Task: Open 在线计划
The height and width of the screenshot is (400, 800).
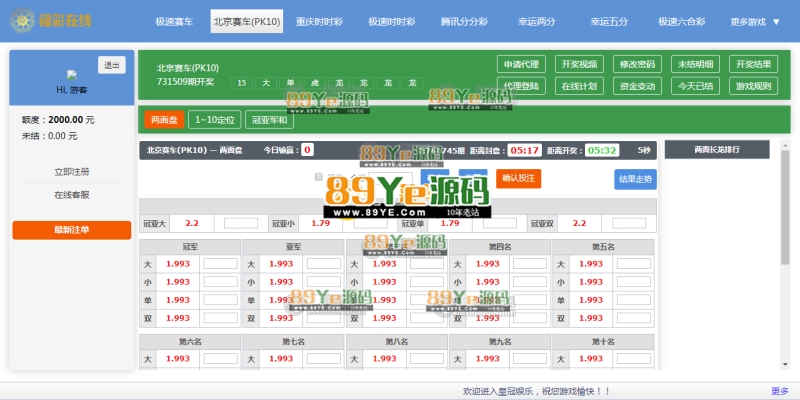Action: (579, 86)
